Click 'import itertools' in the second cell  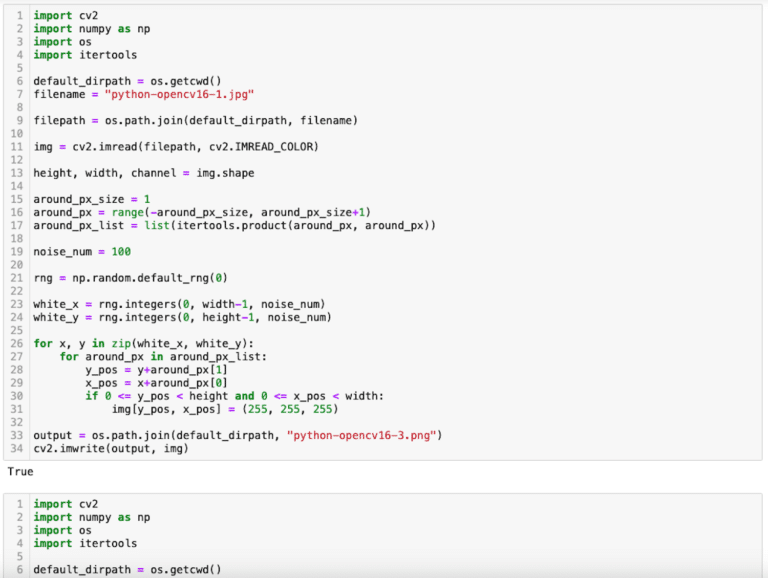85,543
